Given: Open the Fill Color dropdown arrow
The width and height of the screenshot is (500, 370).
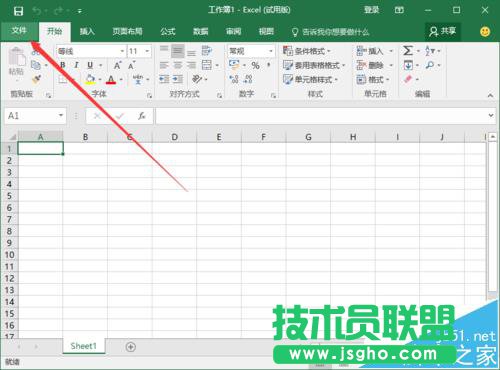Looking at the screenshot, I should coord(100,79).
